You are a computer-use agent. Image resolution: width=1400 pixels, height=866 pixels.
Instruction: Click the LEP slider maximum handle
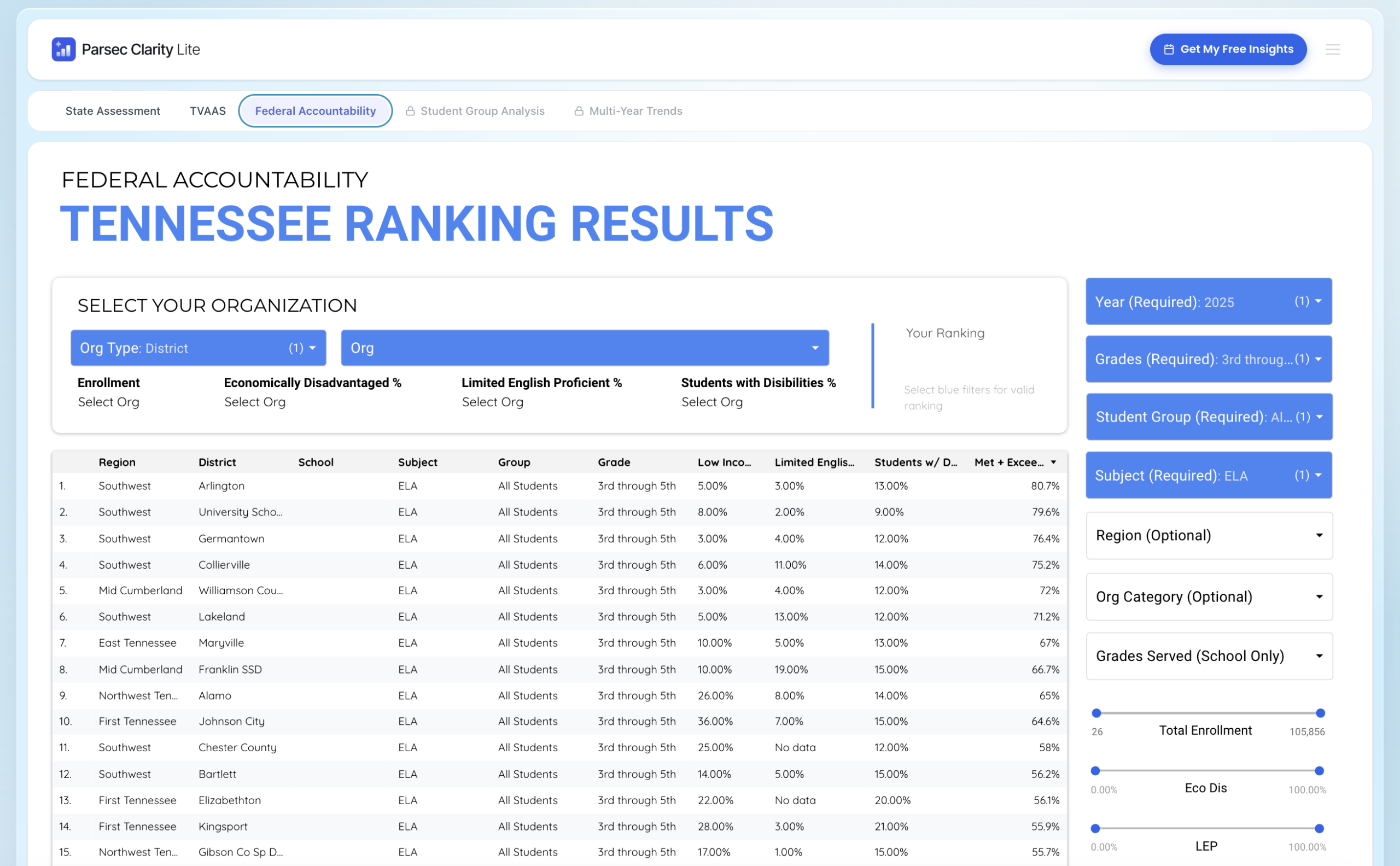1319,828
